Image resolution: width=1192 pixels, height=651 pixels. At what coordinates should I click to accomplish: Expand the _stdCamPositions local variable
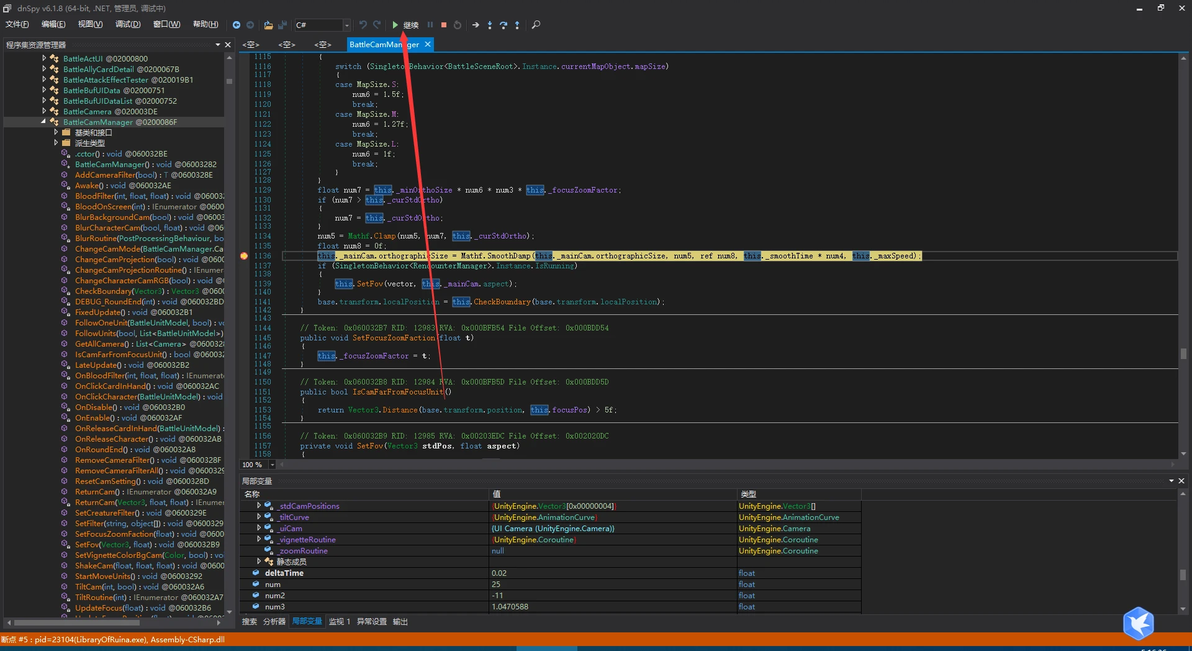pos(259,506)
